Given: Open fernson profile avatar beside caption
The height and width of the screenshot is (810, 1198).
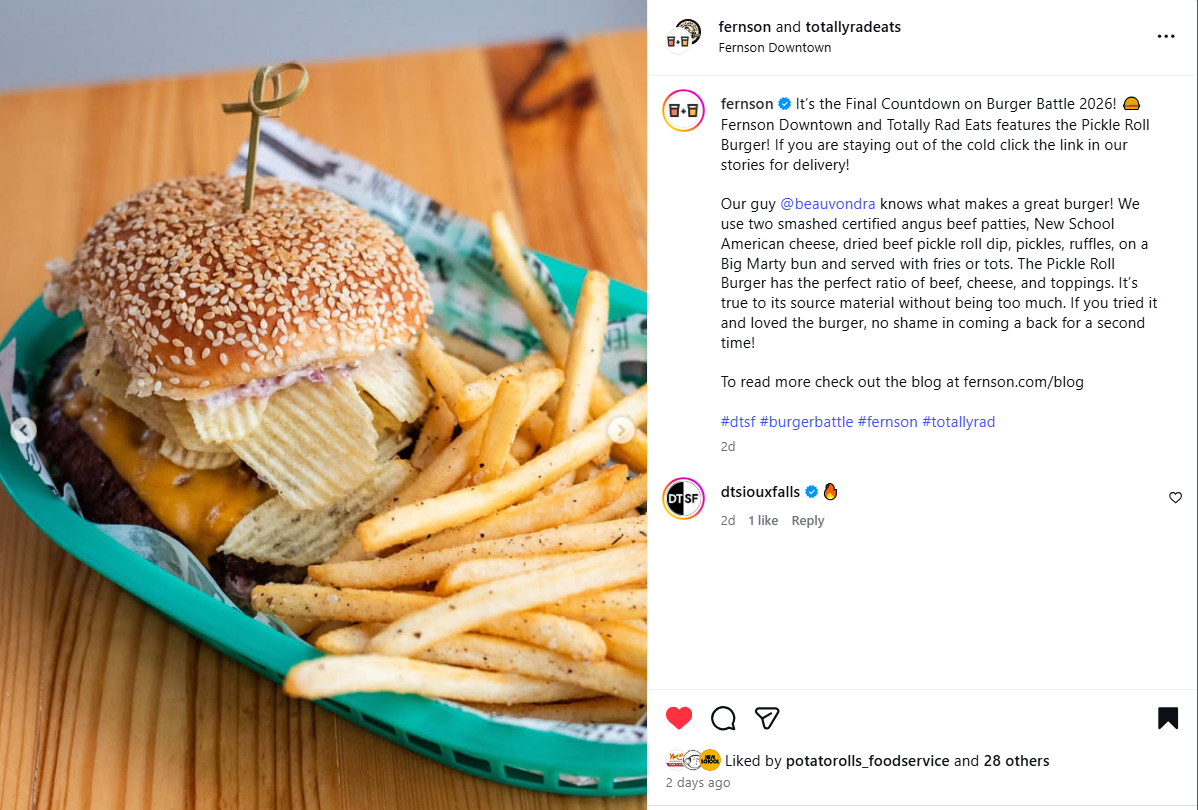Looking at the screenshot, I should [x=683, y=111].
